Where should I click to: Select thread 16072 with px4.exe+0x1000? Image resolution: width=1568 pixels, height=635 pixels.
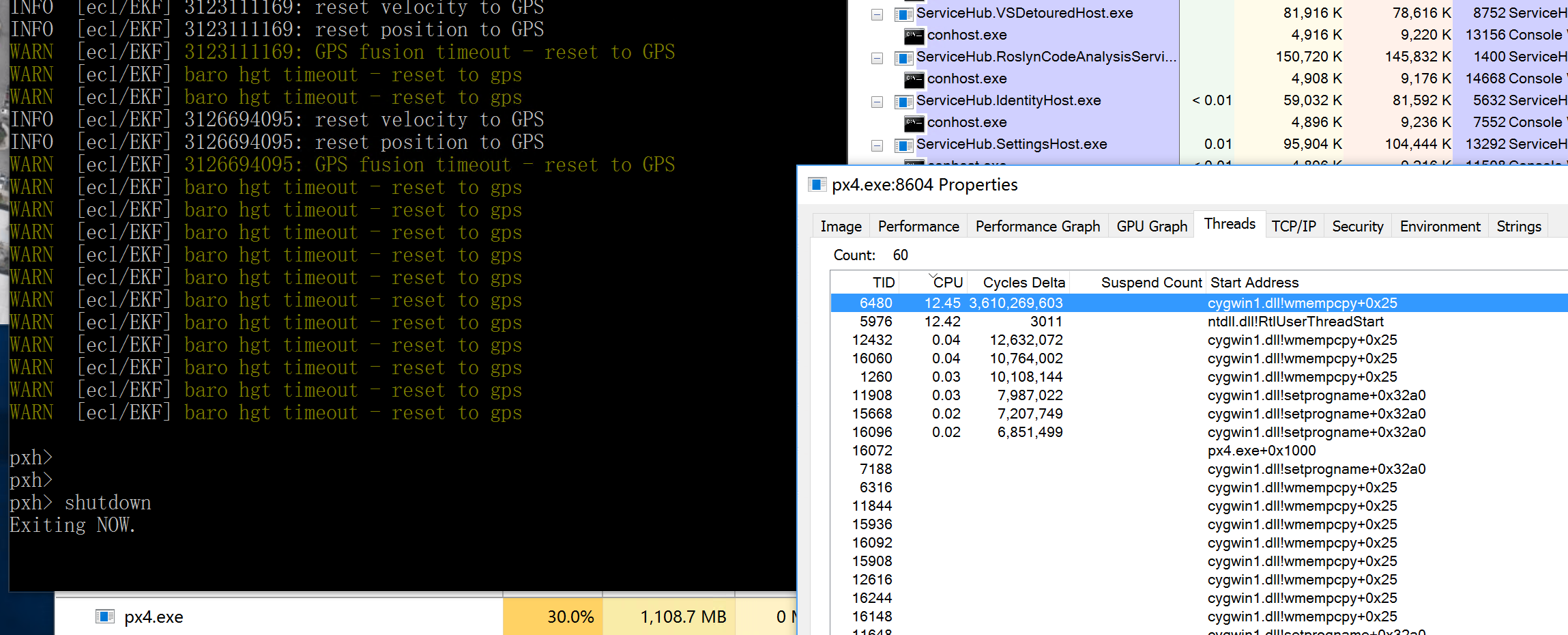1199,451
